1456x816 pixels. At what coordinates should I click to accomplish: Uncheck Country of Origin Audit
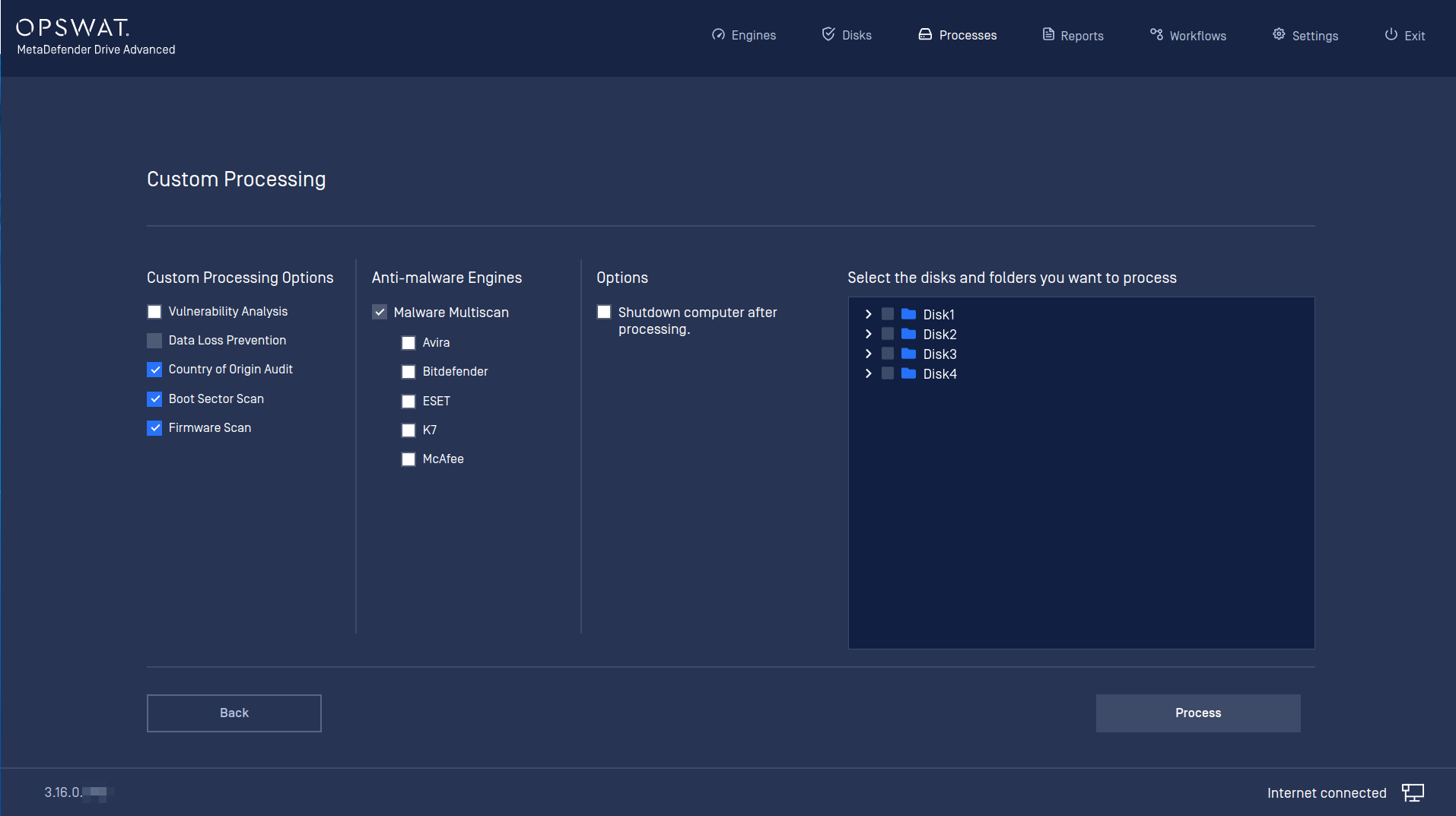click(154, 370)
